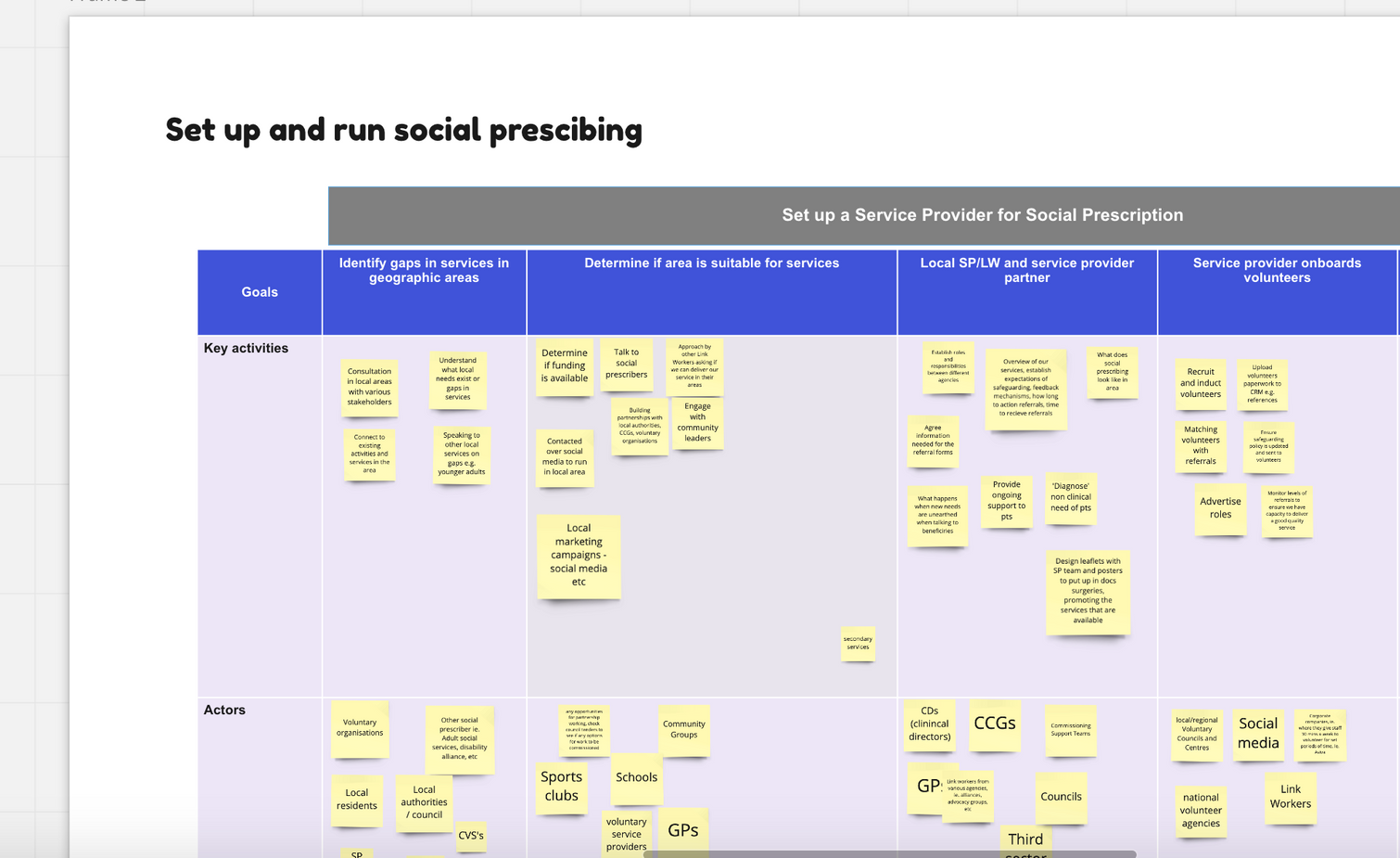Click the 'Ensure safeguarding policy is updated' note
This screenshot has width=1400, height=858.
(1268, 447)
